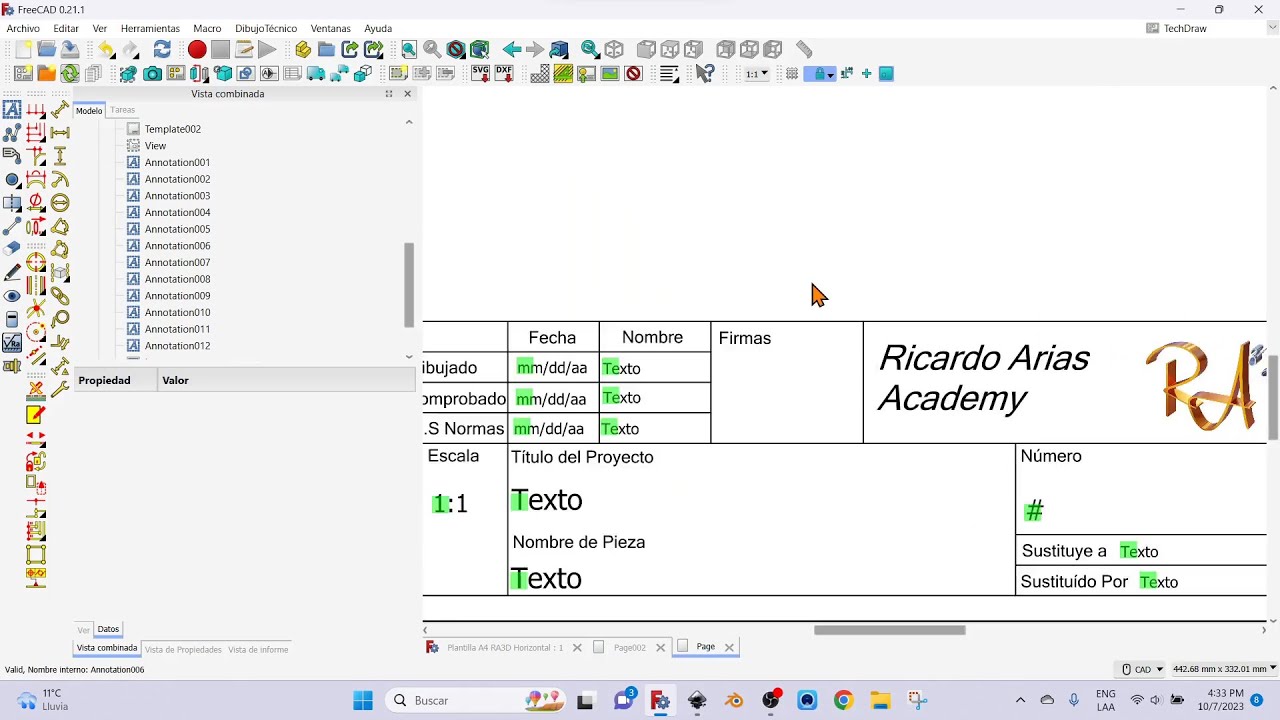Click the execute macro play icon
This screenshot has height=720, width=1280.
(x=267, y=49)
